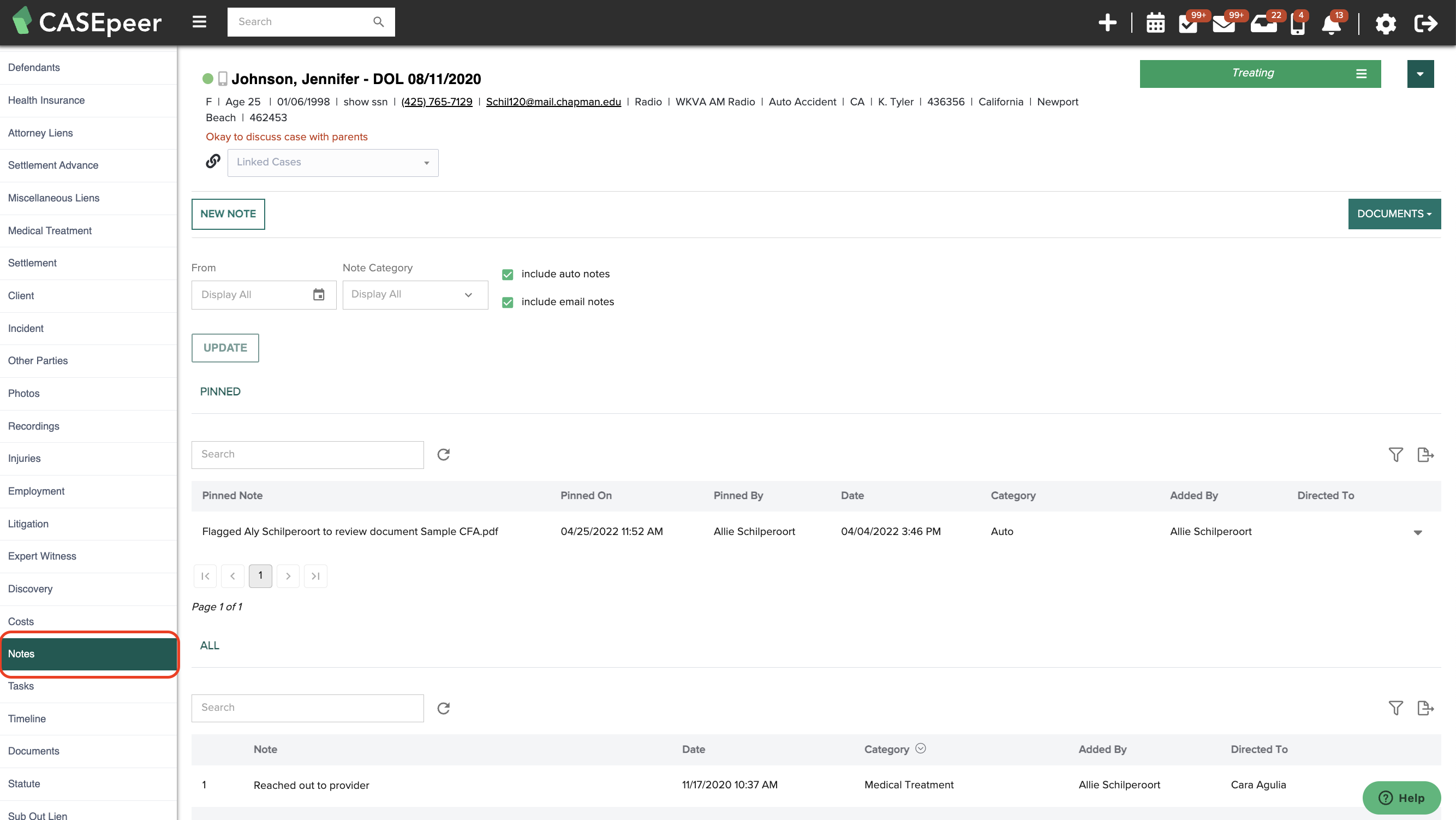This screenshot has height=820, width=1456.
Task: Open the DOCUMENTS dropdown button
Action: 1394,214
